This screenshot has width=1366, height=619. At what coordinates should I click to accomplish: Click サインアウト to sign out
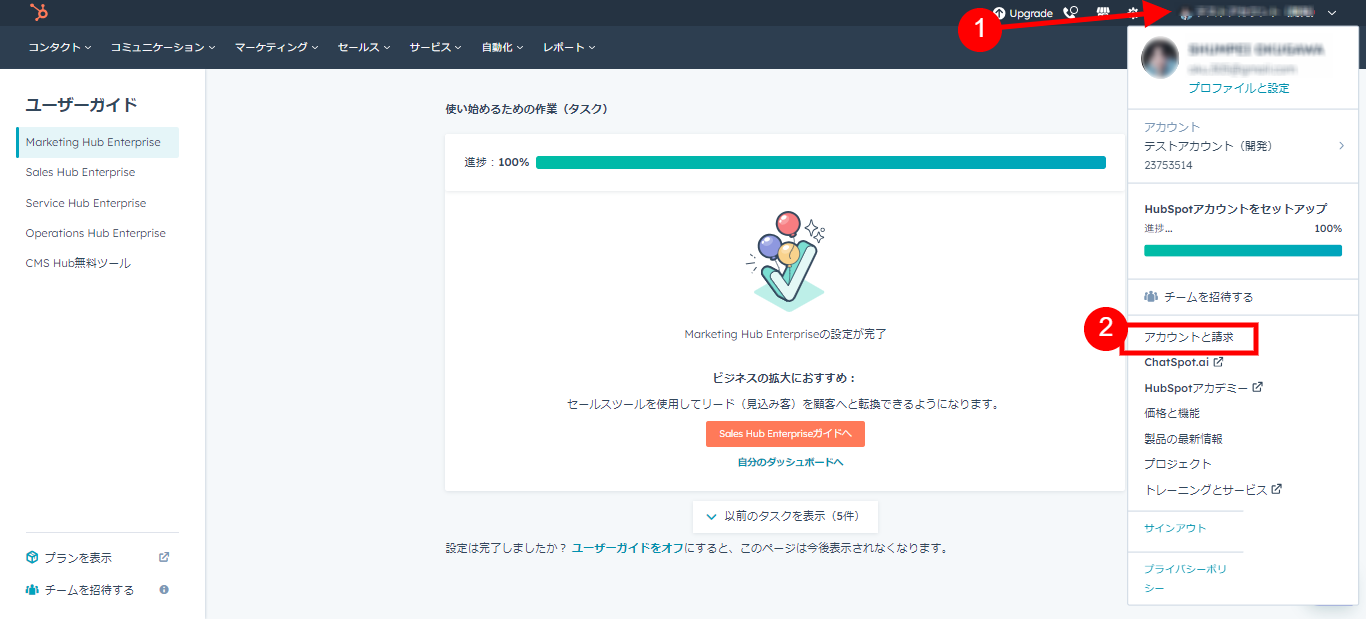coord(1175,527)
